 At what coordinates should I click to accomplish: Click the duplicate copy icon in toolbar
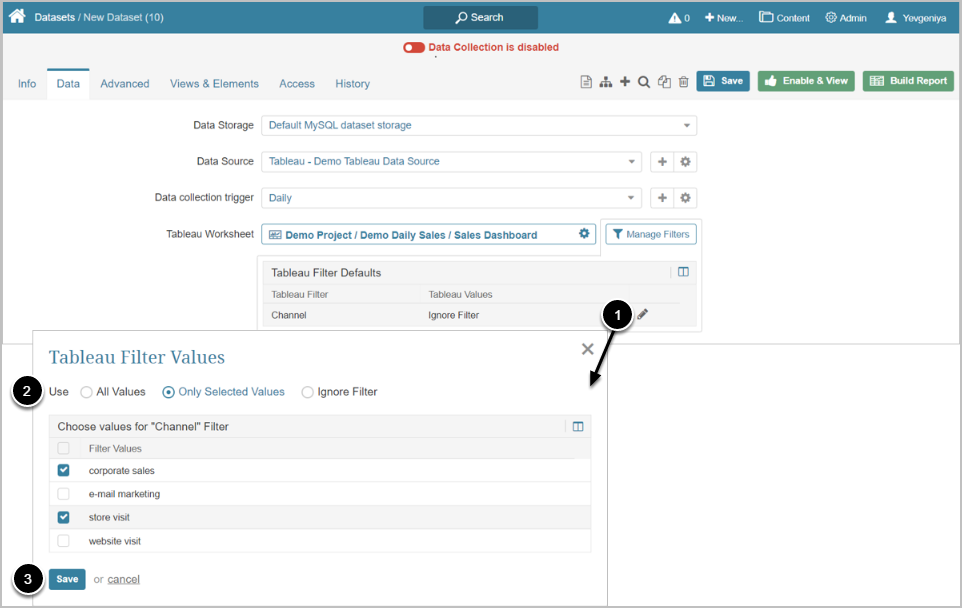[x=664, y=82]
